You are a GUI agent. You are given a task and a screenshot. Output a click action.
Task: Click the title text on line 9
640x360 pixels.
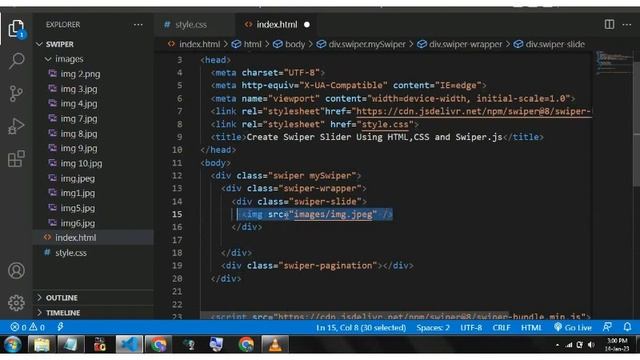pos(374,137)
